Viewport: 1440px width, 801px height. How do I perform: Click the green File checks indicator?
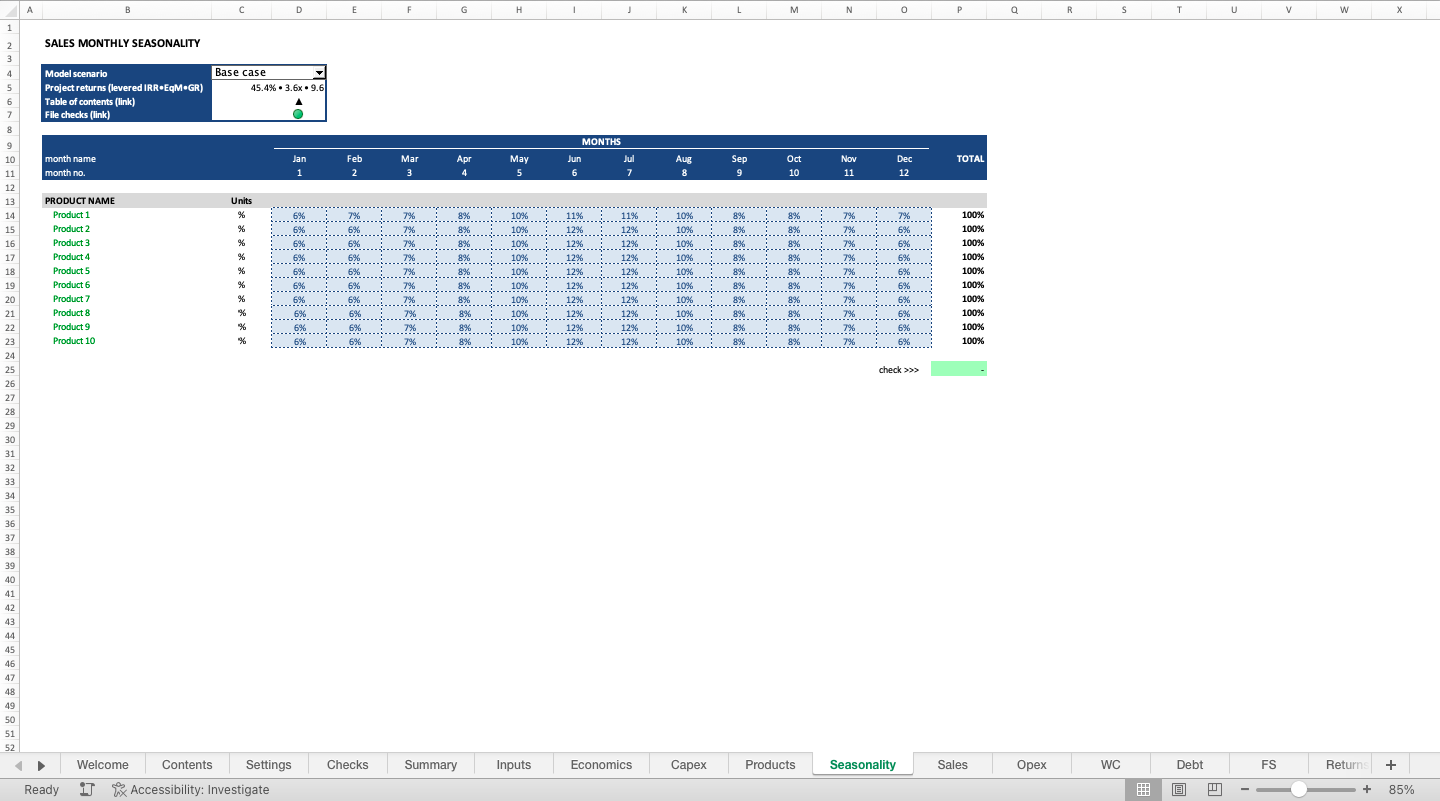[298, 115]
